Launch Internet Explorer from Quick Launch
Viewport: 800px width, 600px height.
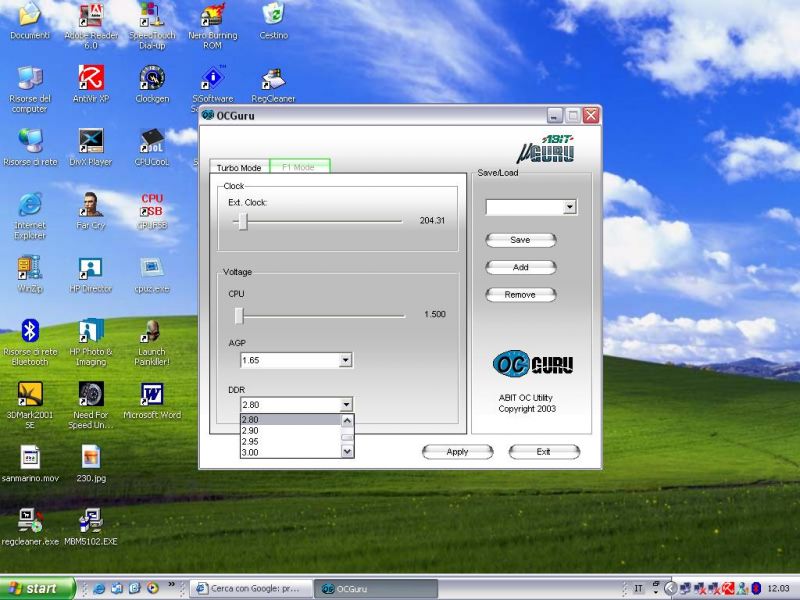[99, 588]
